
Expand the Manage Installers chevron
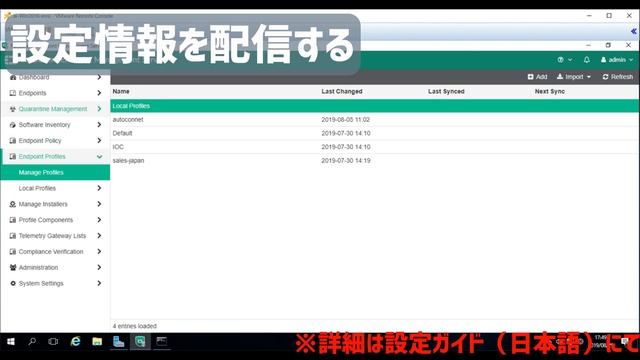pos(99,204)
